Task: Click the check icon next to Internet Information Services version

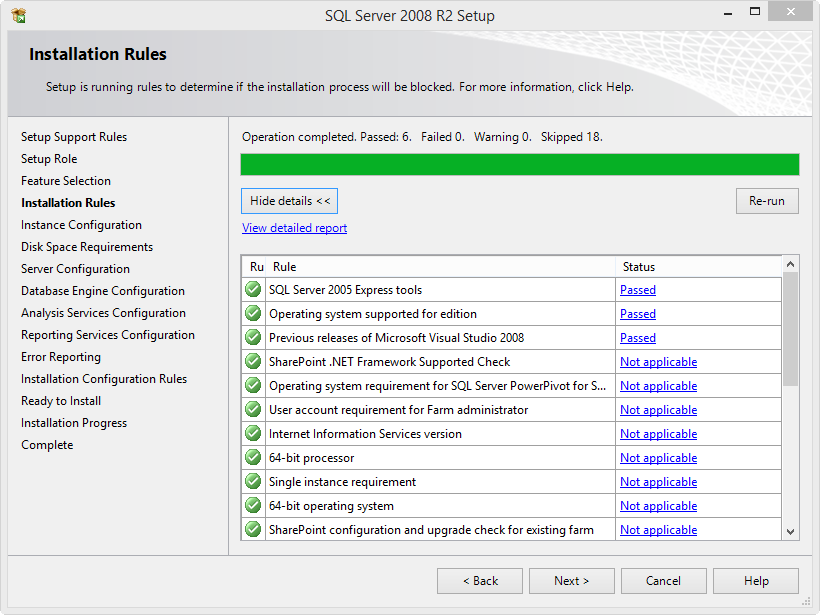Action: pos(252,433)
